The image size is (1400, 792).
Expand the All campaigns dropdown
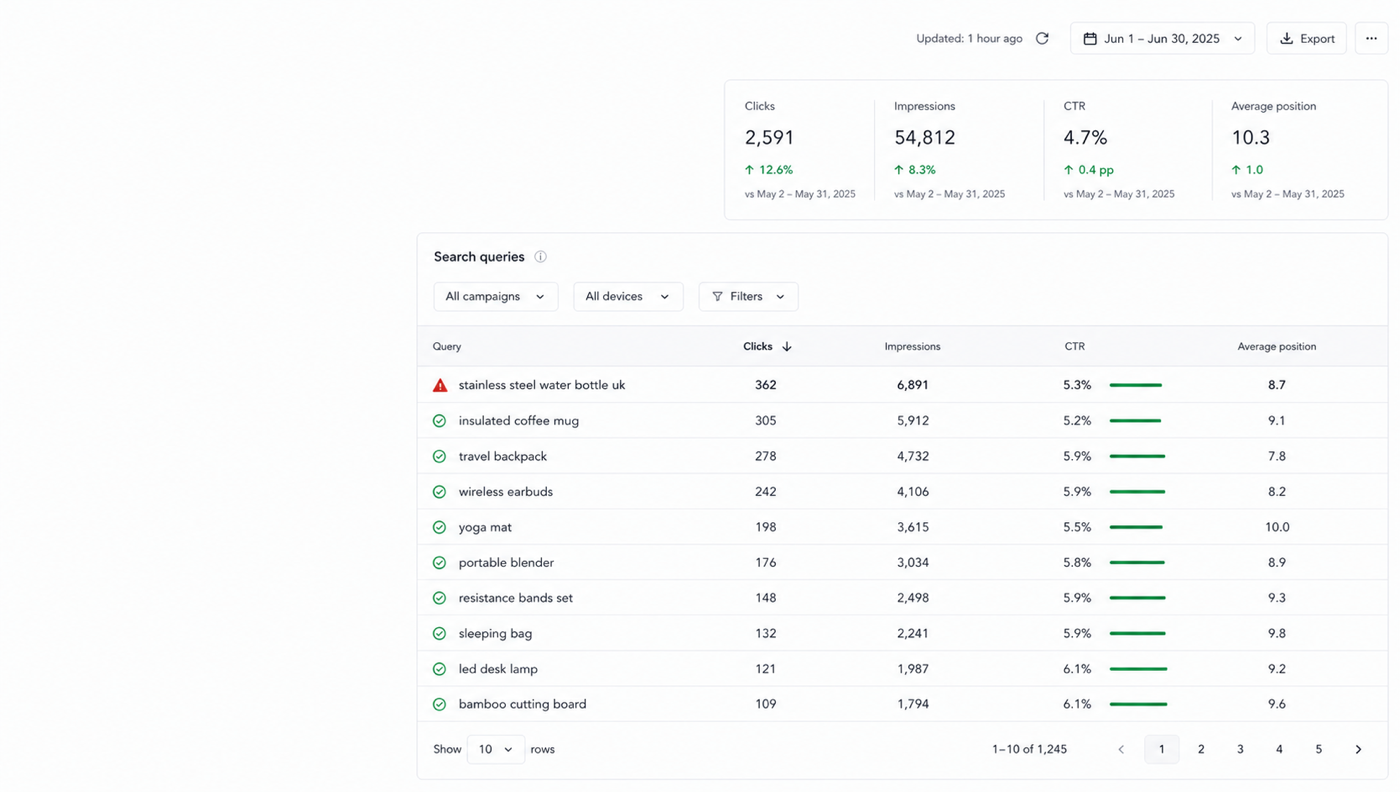pyautogui.click(x=495, y=296)
